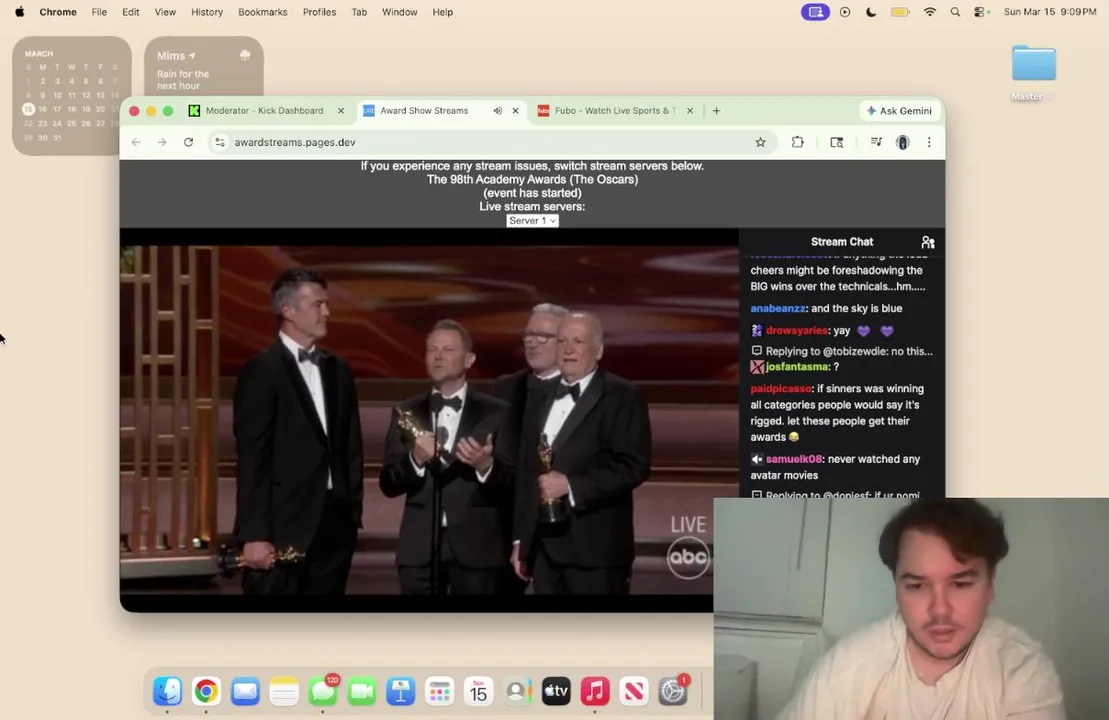
Task: Open Messages from the Dock
Action: click(x=323, y=691)
